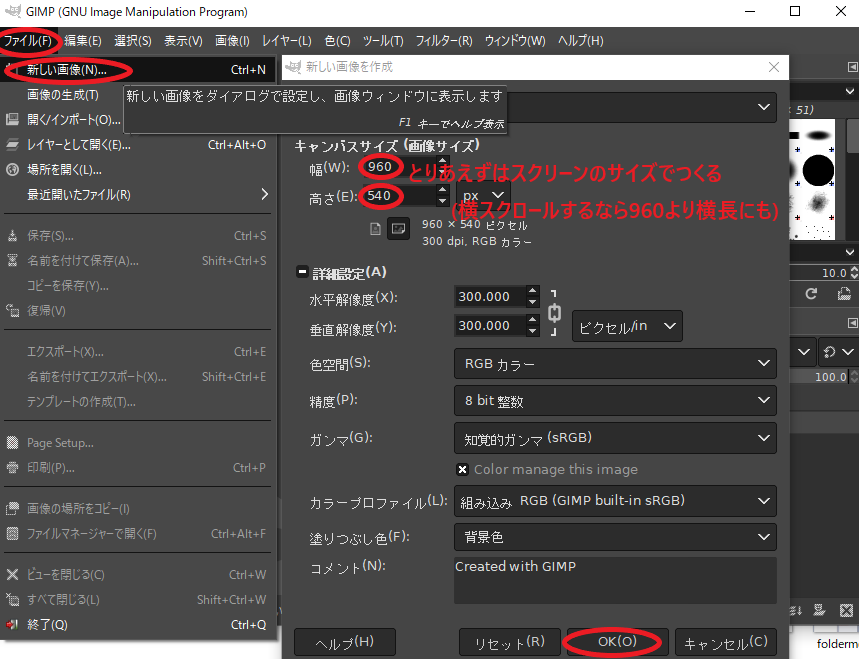
Task: Open the 選択(S) menu
Action: [x=133, y=41]
